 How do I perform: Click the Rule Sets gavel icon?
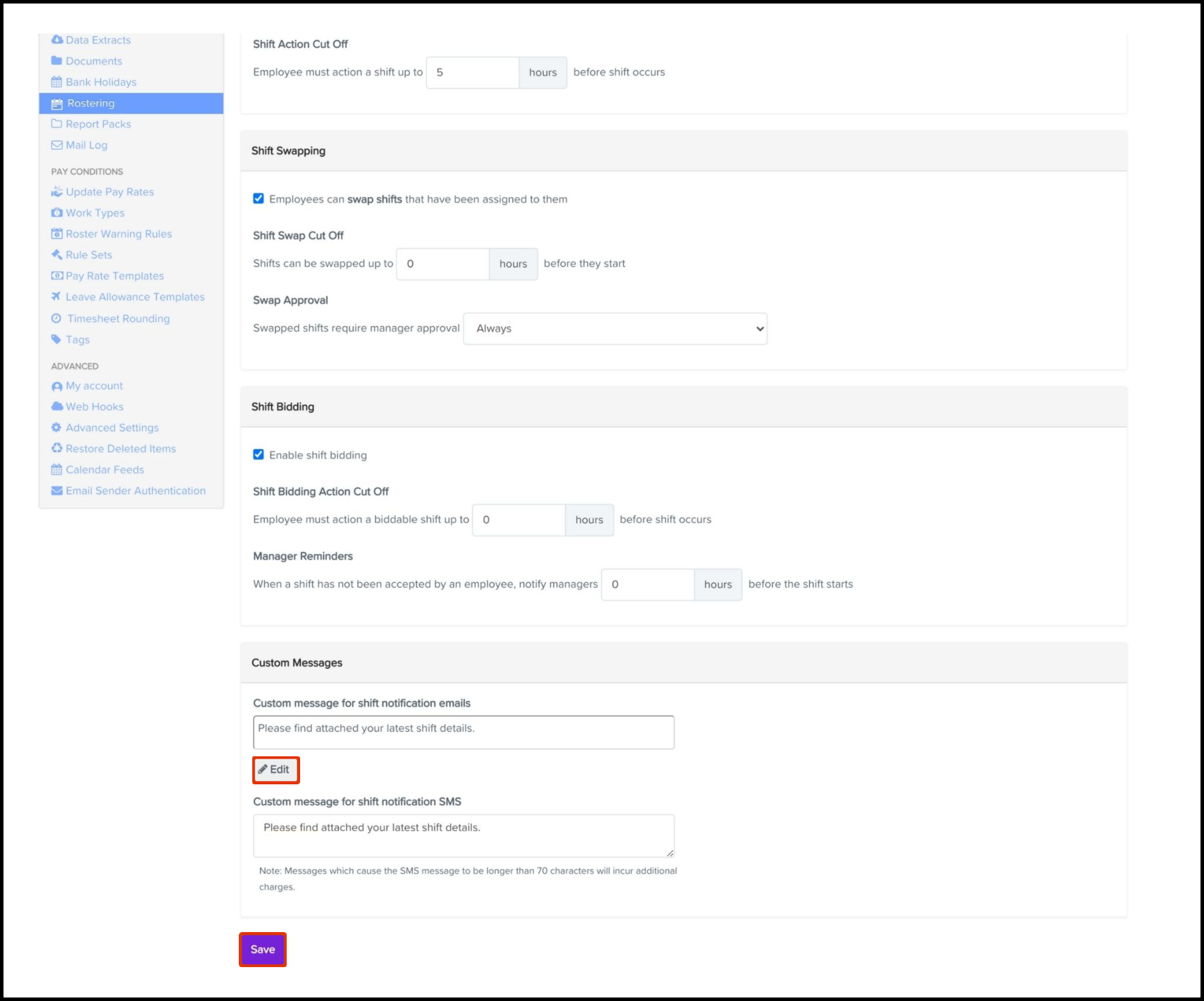point(57,255)
